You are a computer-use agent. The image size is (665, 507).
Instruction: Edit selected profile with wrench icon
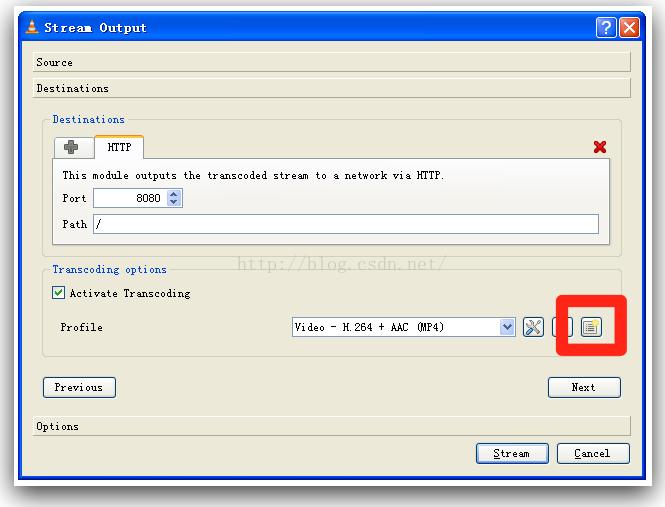point(533,327)
